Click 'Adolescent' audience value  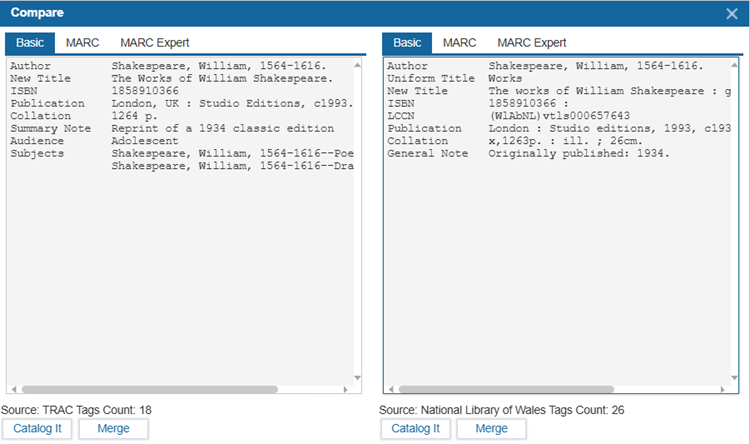click(x=144, y=141)
